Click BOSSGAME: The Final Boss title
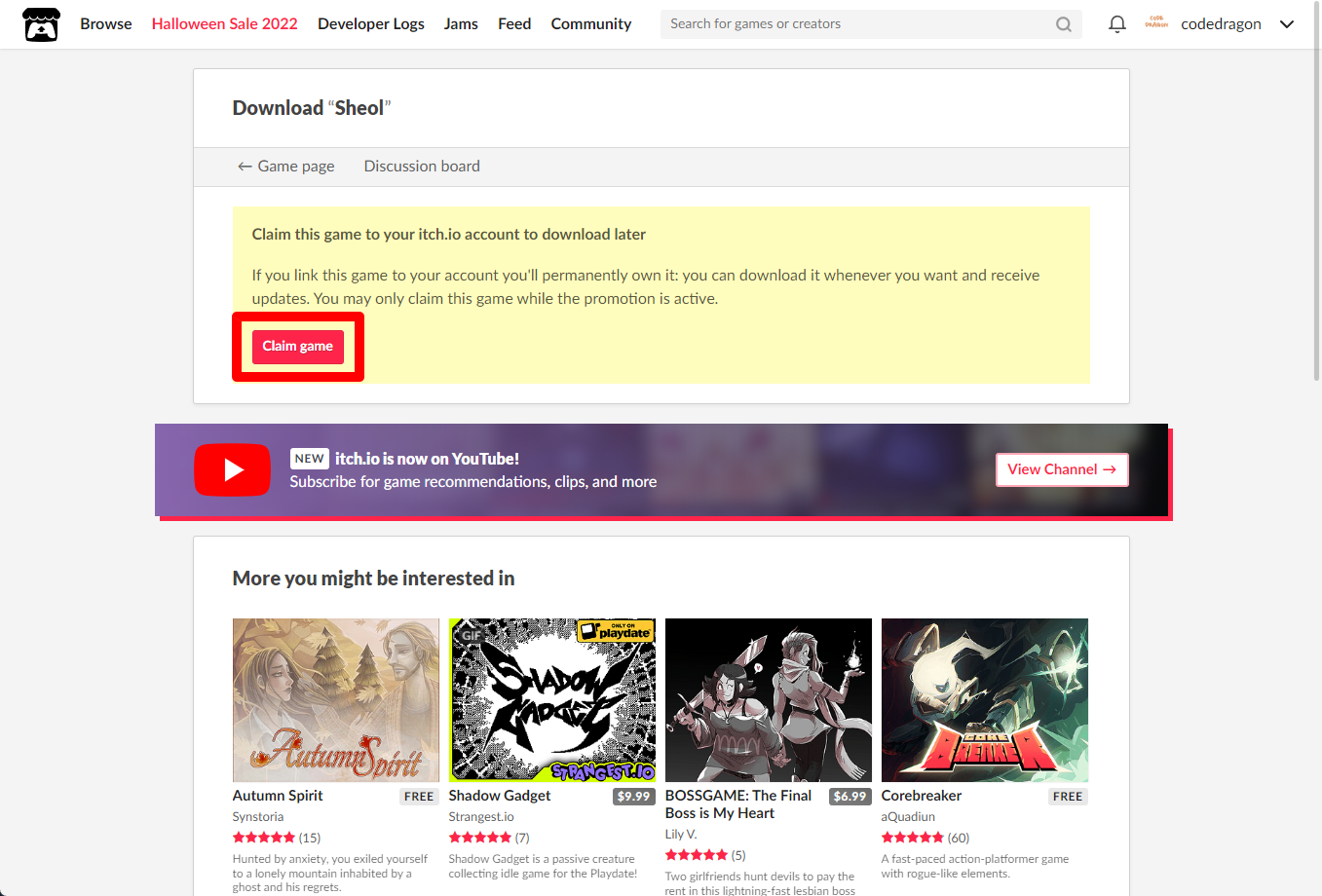The image size is (1322, 896). coord(738,804)
